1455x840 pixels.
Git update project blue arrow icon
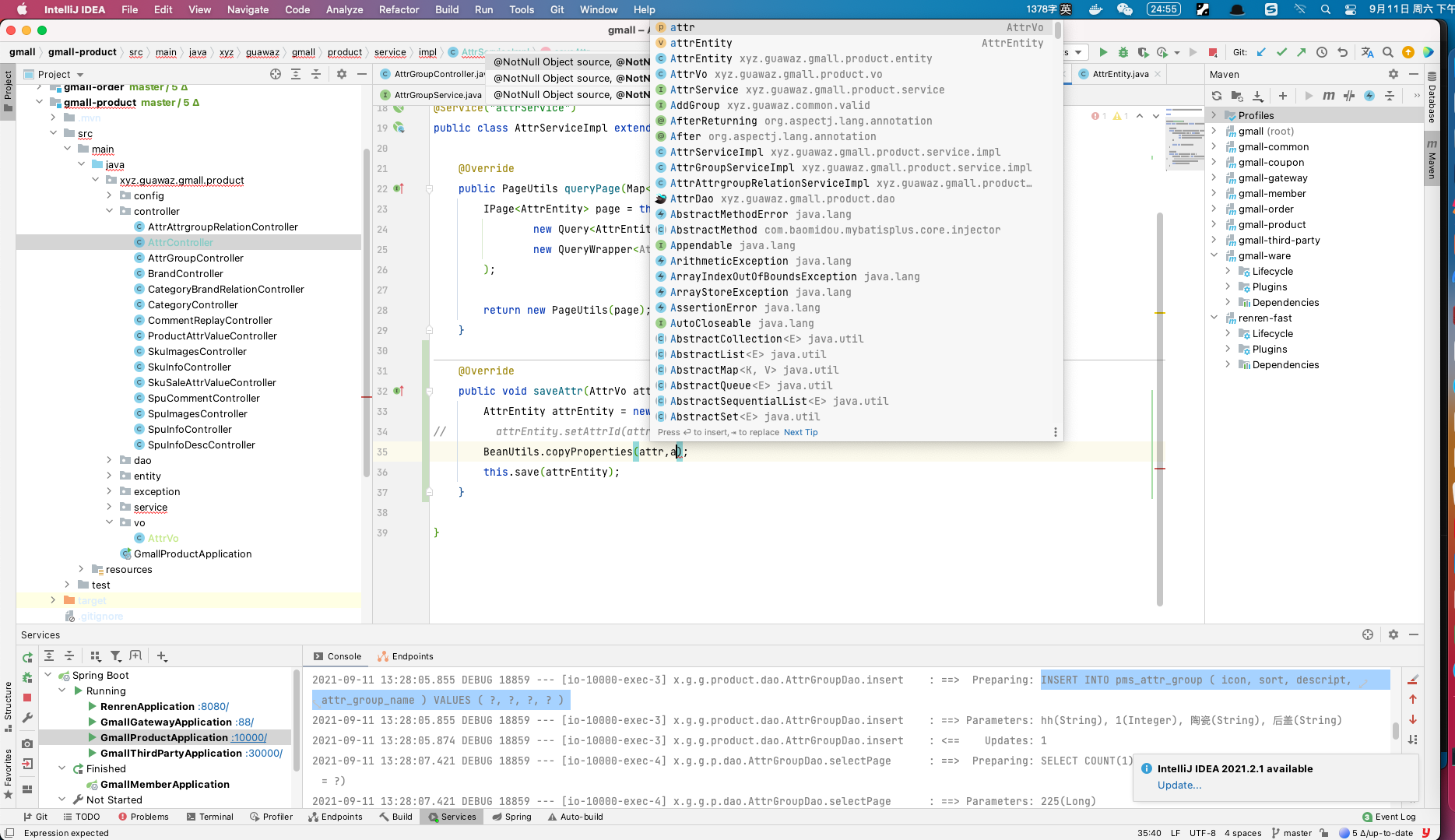tap(1261, 52)
